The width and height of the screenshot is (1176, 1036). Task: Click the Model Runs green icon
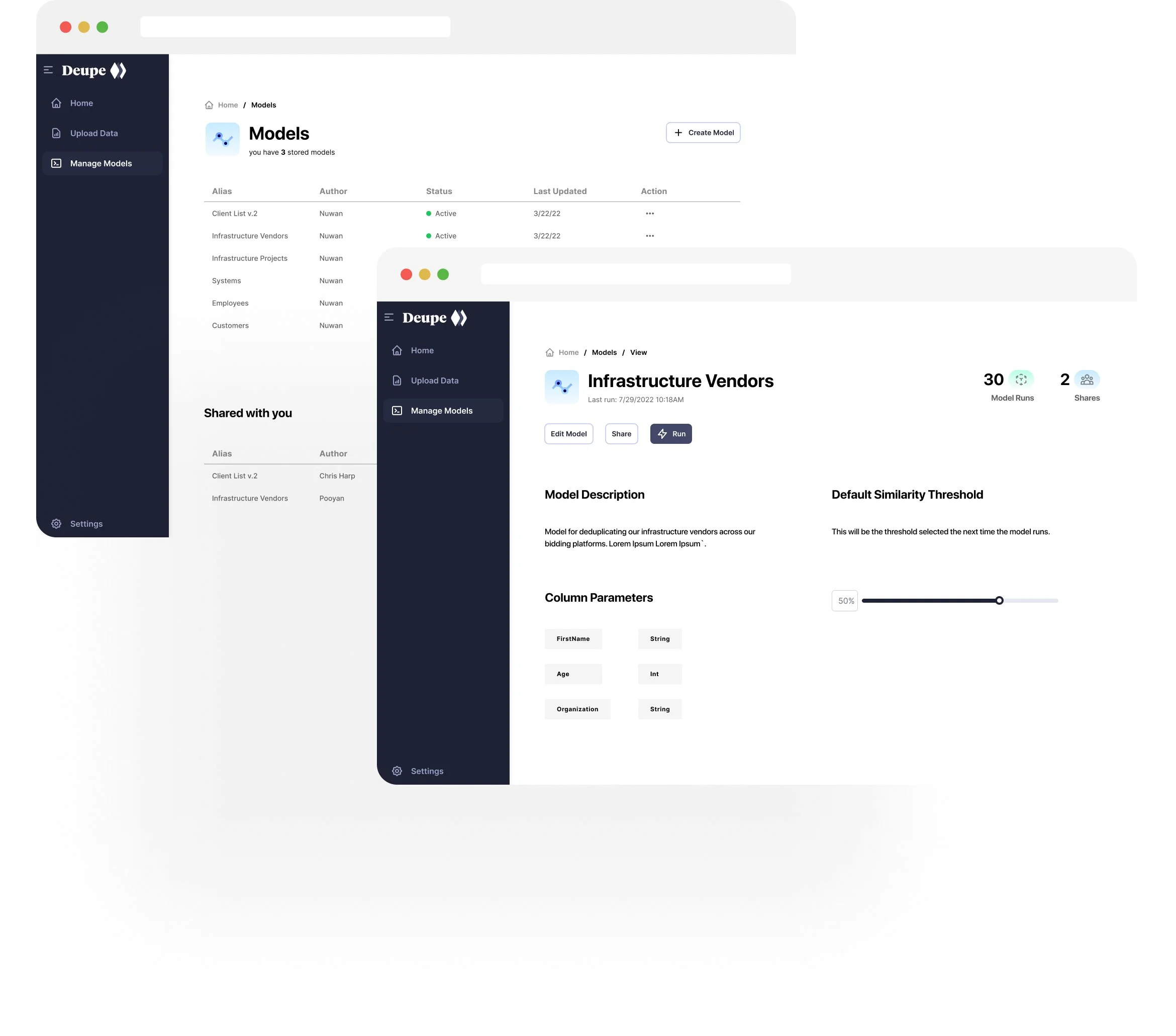(x=1021, y=380)
